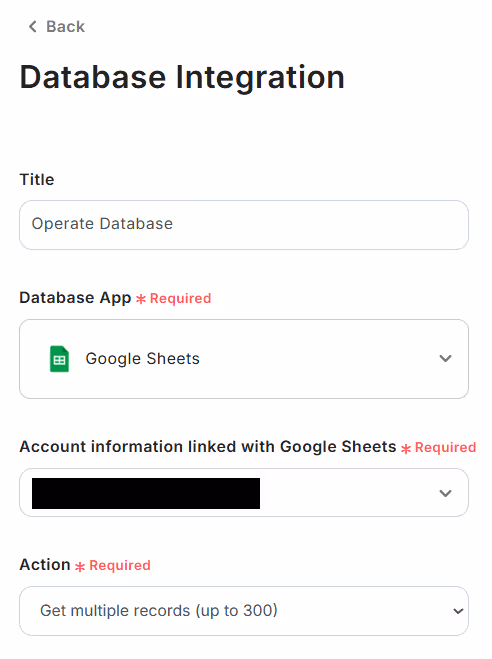This screenshot has height=659, width=492.
Task: Click the Title field label
Action: (37, 179)
